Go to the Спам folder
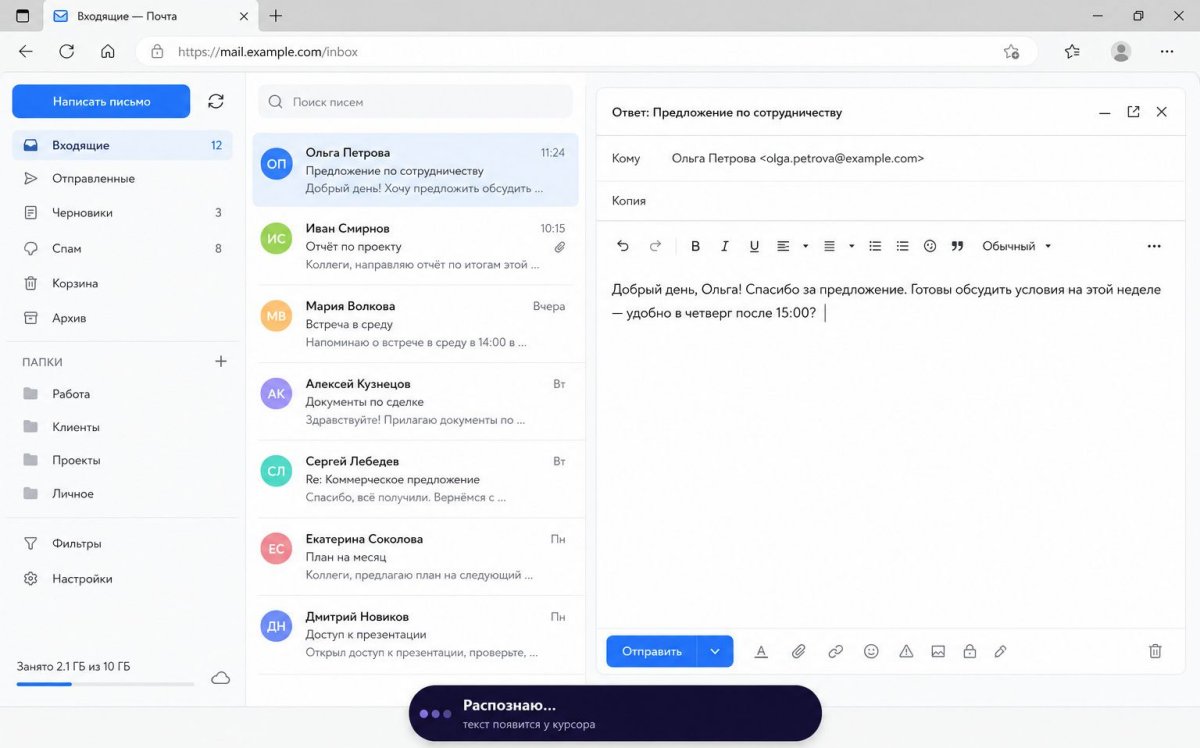The height and width of the screenshot is (748, 1200). 122,248
